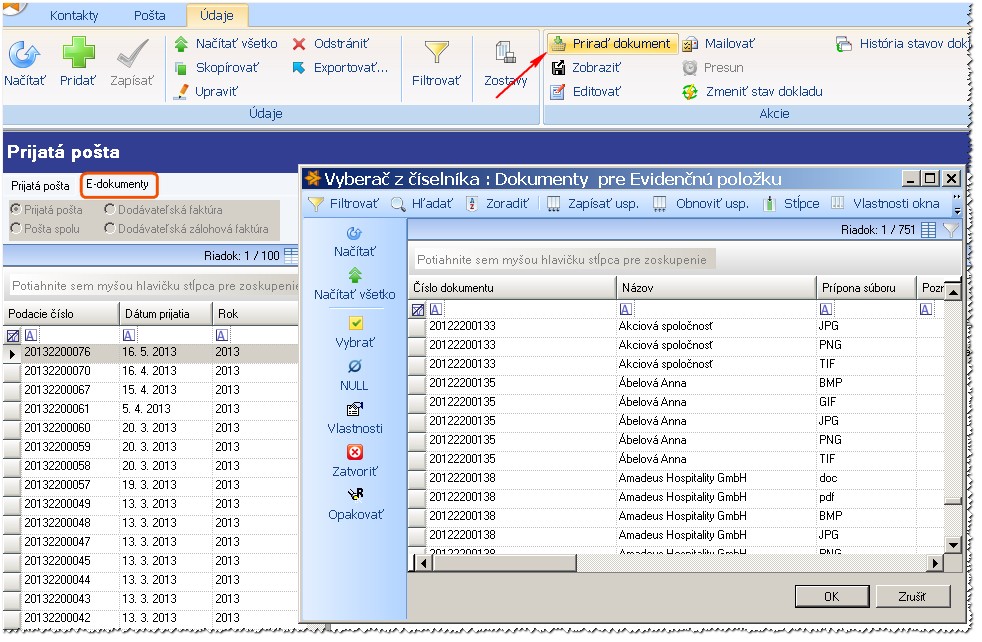Click Exportovať... command
This screenshot has width=982, height=642.
pyautogui.click(x=341, y=68)
